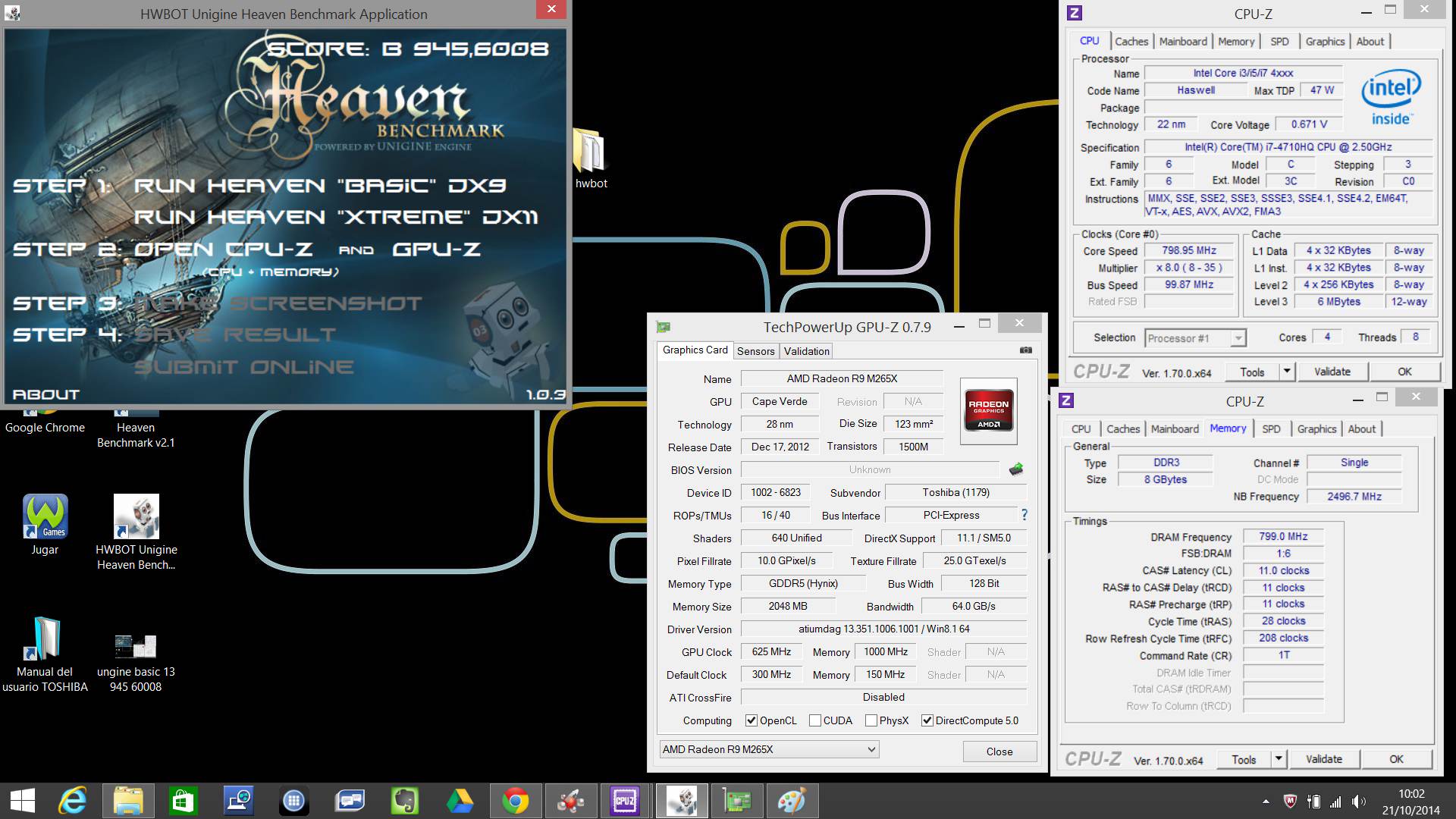Click the McAfee shield tray icon

(1290, 802)
